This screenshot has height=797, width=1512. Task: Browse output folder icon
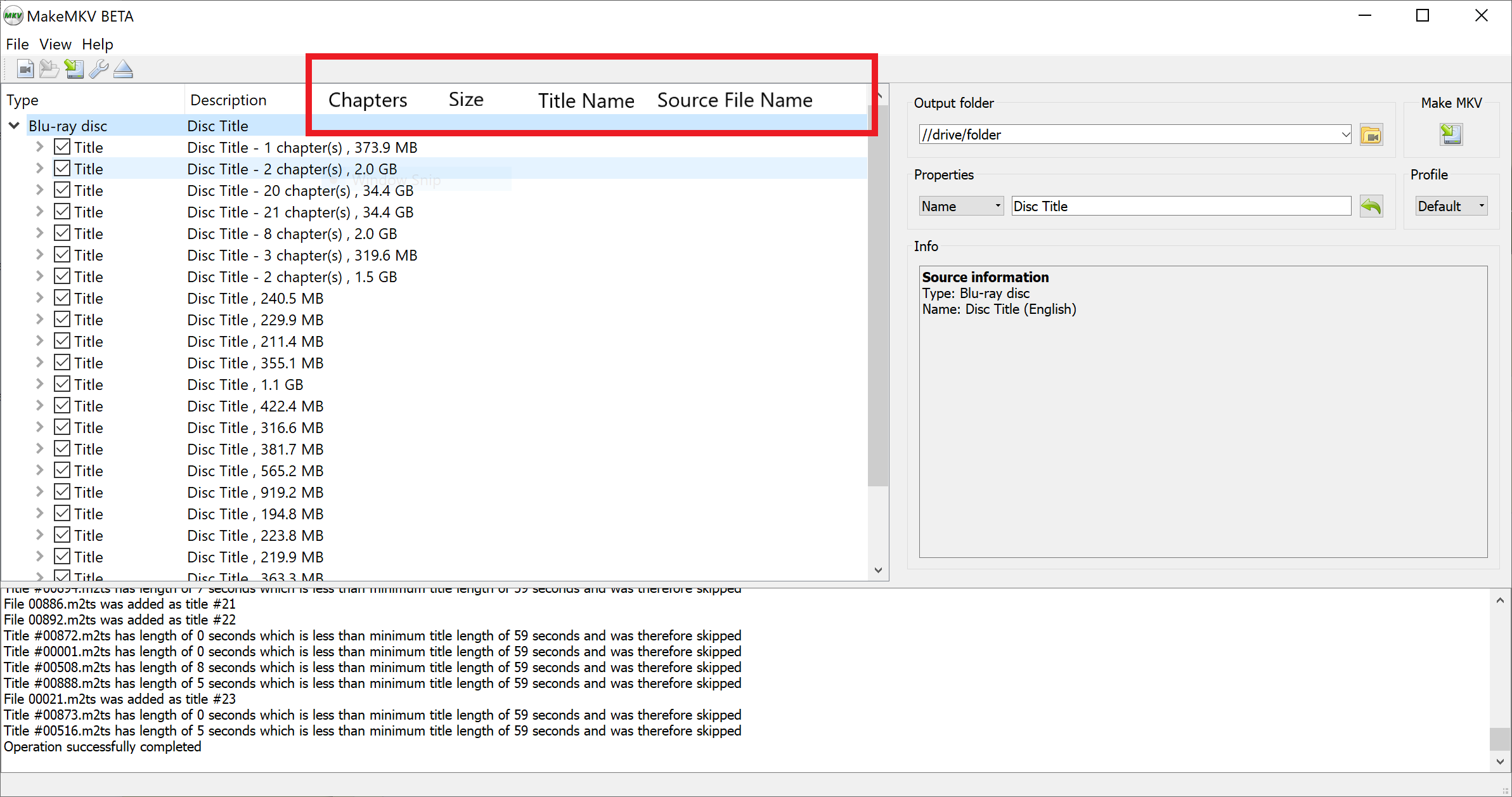[x=1371, y=135]
